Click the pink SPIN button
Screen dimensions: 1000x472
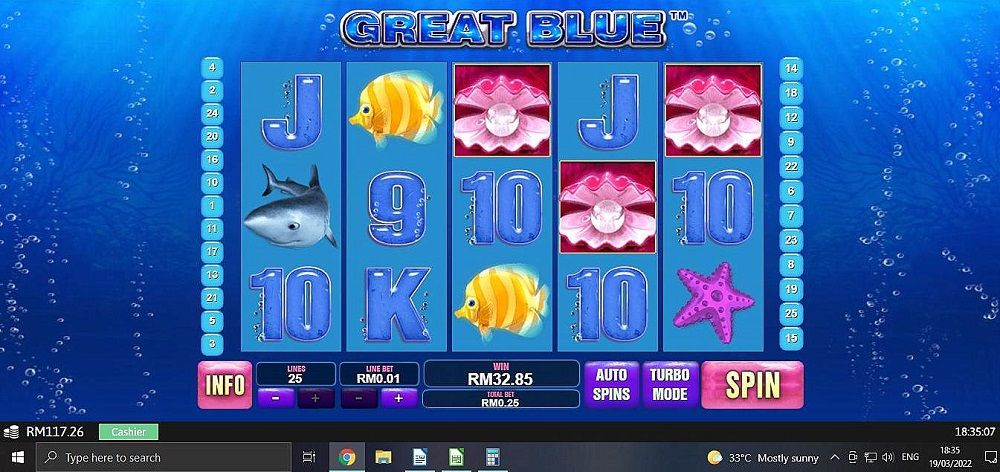[753, 385]
